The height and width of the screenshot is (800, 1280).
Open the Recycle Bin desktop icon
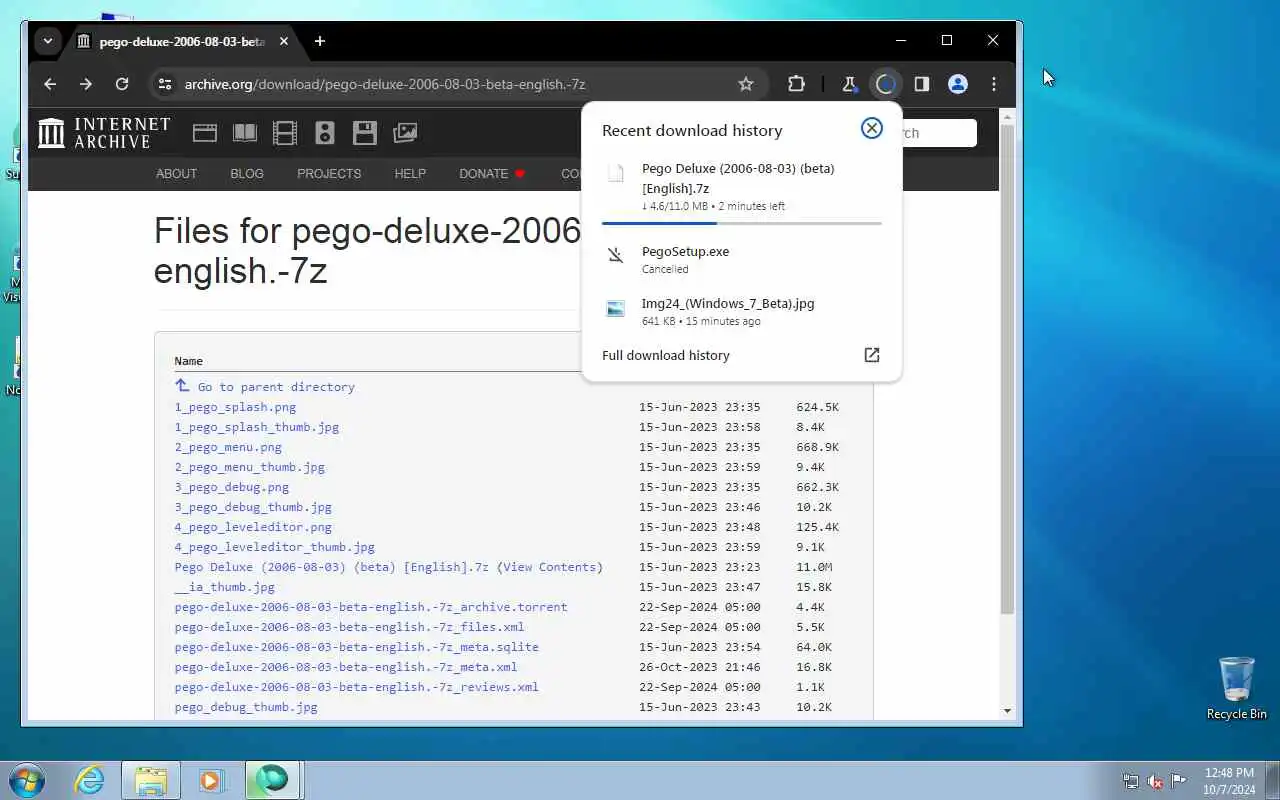click(x=1237, y=688)
